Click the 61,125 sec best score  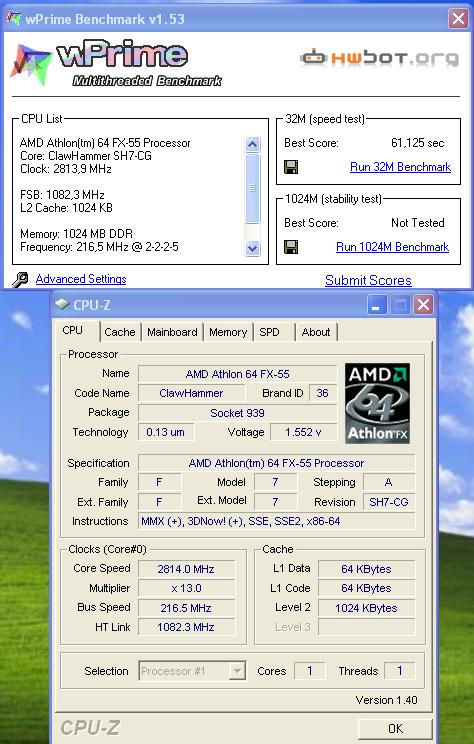[x=418, y=143]
